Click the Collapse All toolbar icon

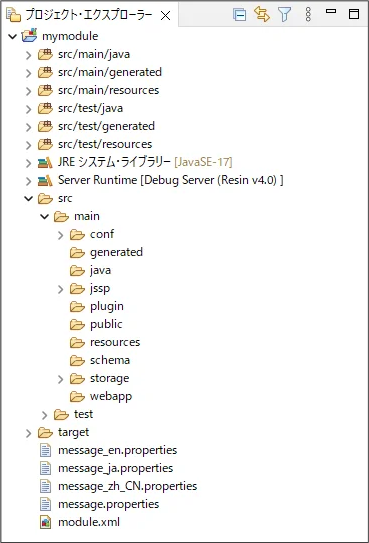239,15
